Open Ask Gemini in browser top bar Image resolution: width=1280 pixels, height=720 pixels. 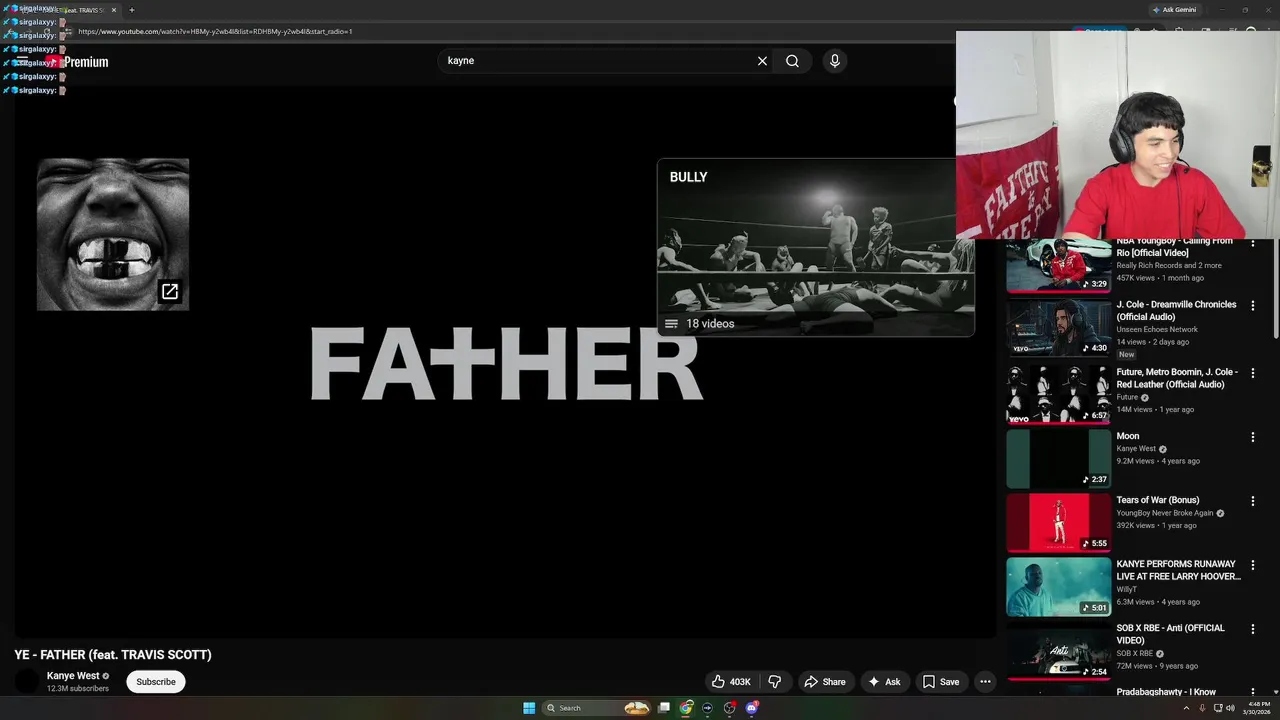click(x=1174, y=10)
